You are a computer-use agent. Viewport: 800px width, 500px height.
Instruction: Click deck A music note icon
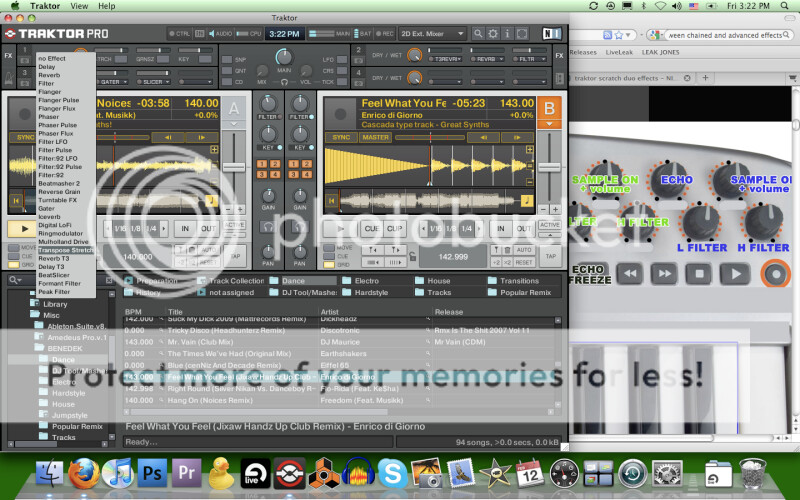211,201
